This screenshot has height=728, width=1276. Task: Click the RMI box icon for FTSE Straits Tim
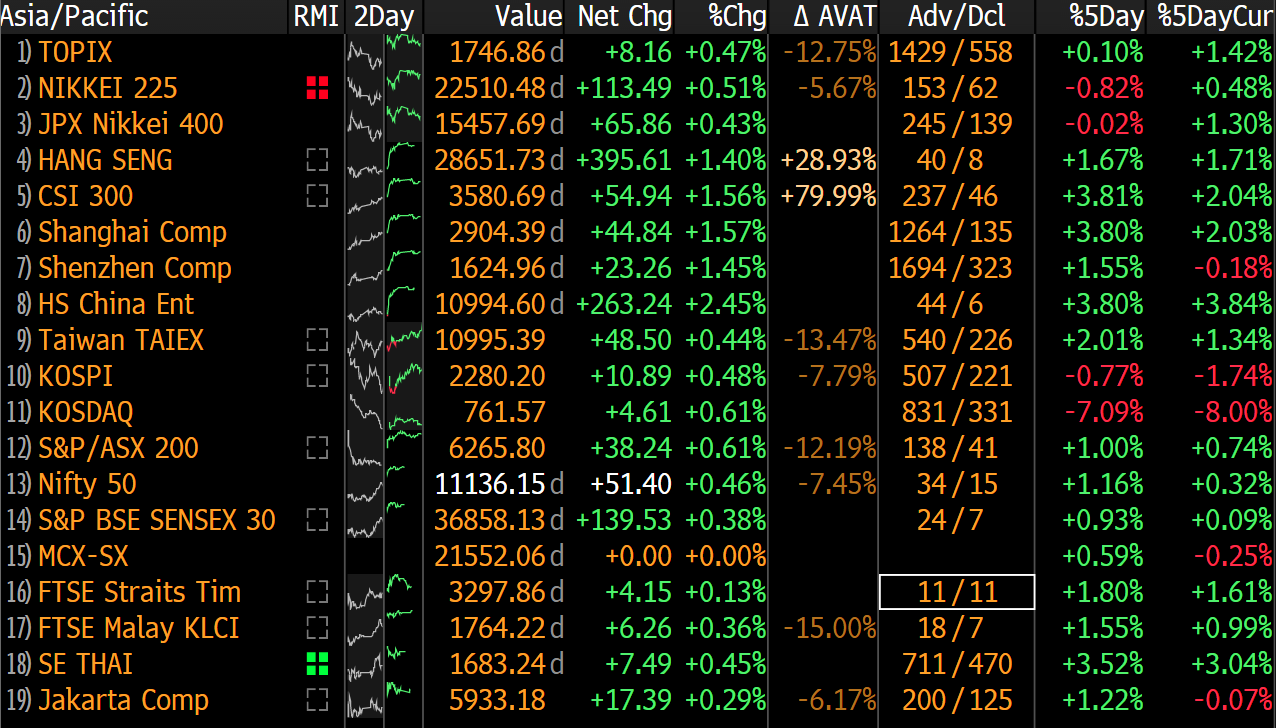click(317, 592)
